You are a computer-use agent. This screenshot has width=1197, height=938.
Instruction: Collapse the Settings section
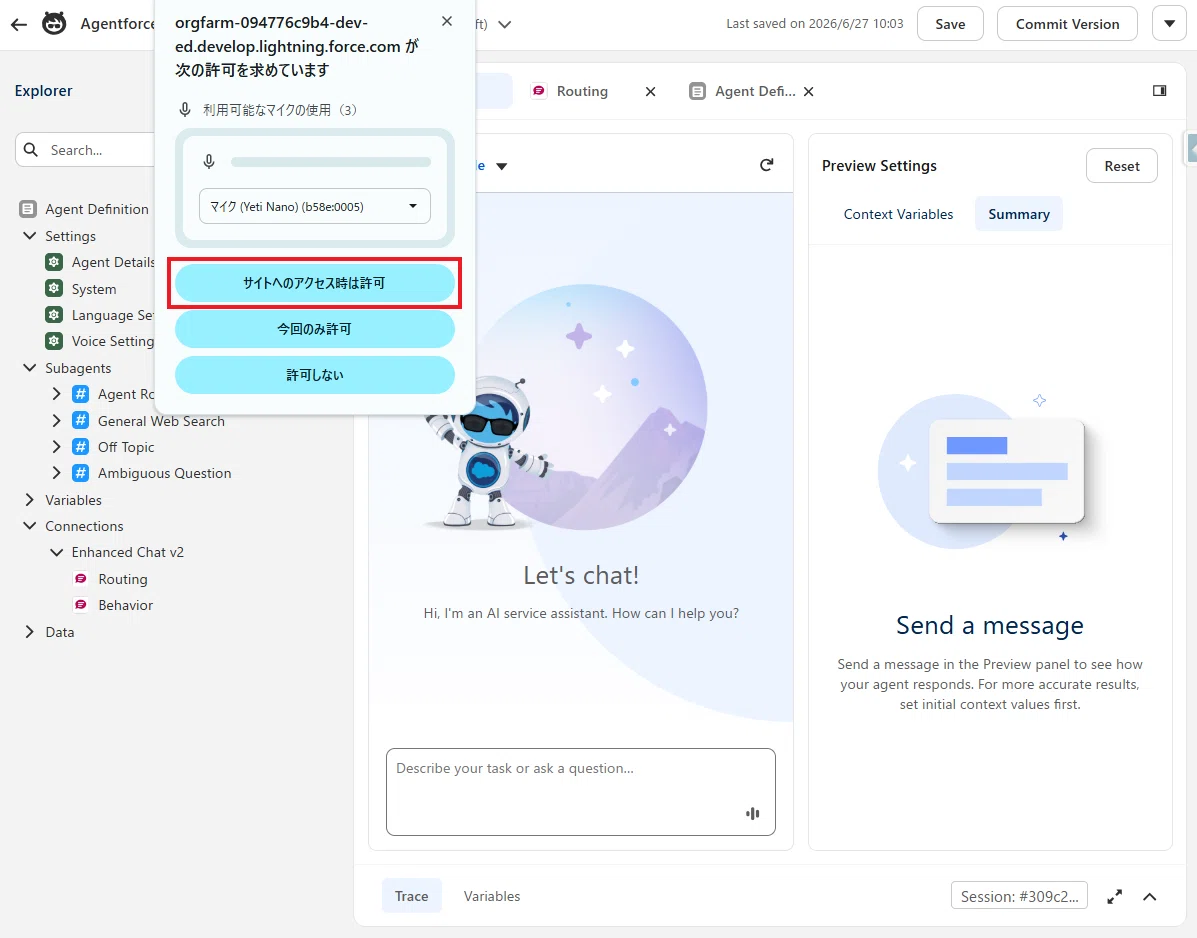[30, 236]
